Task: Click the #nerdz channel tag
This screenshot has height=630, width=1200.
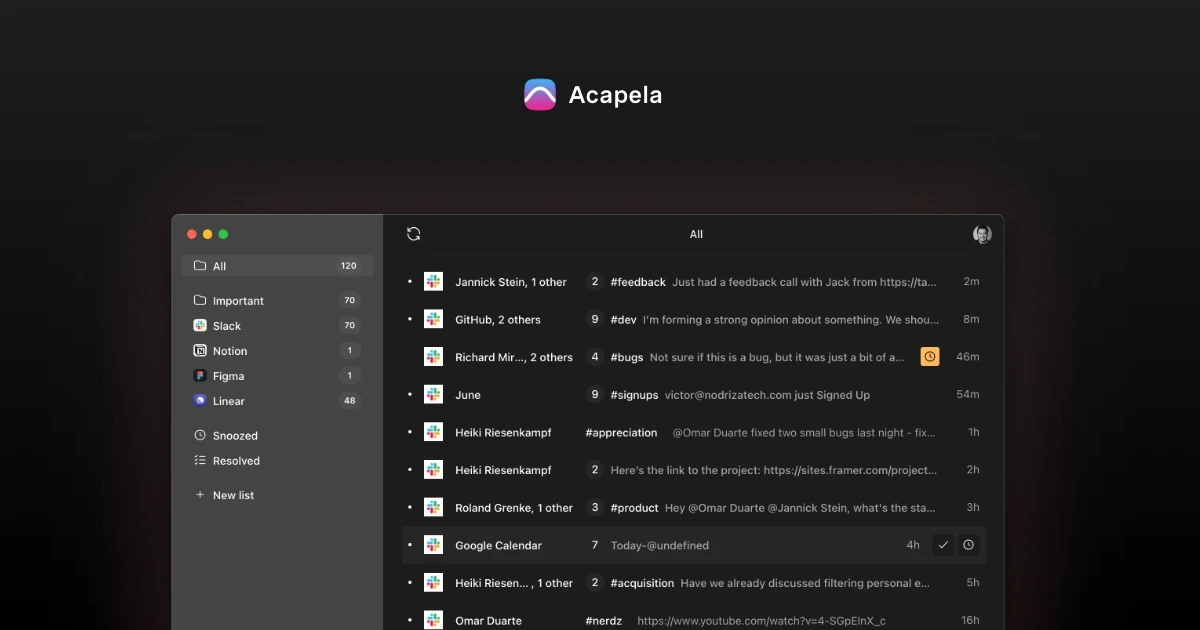Action: (603, 621)
